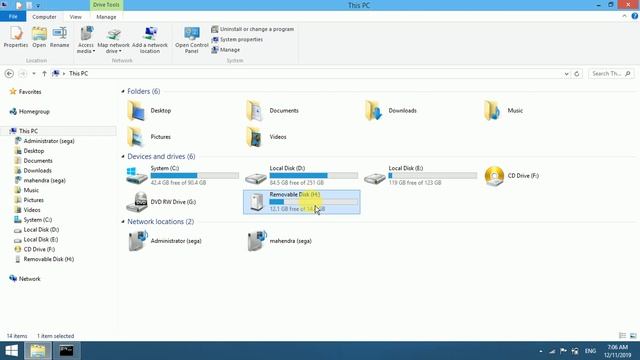
Task: Open the Access media dropdown
Action: pos(86,40)
